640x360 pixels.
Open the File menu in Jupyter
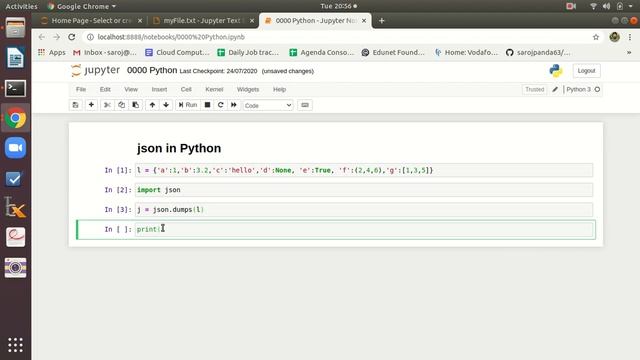81,89
